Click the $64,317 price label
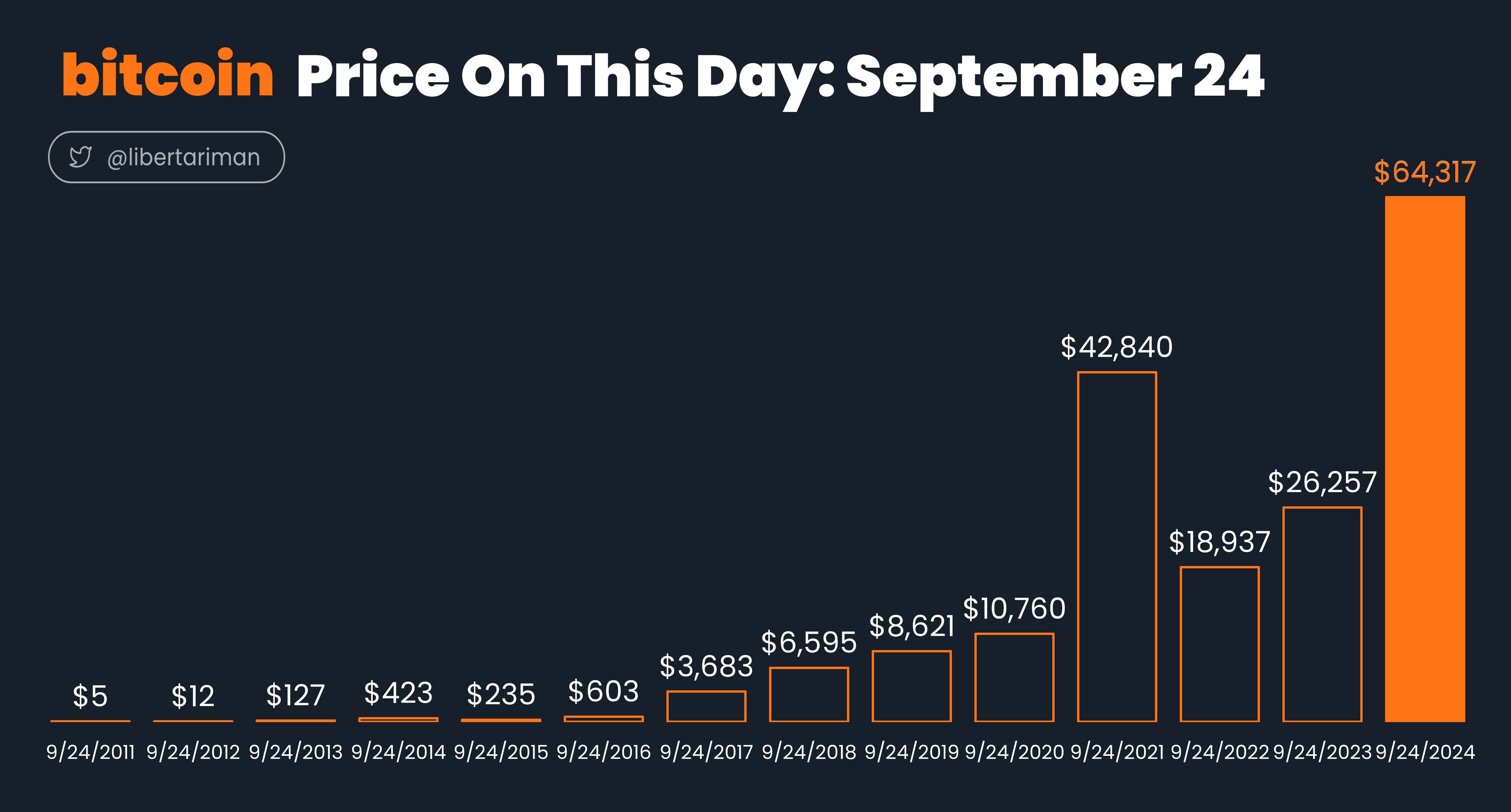Image resolution: width=1511 pixels, height=812 pixels. pos(1425,172)
